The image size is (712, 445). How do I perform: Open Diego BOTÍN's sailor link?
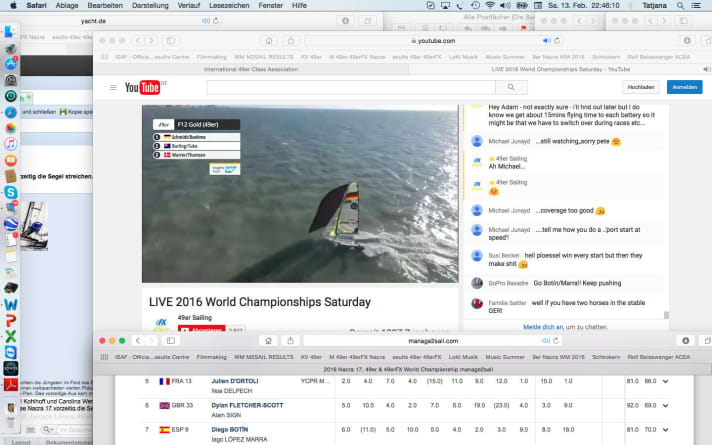point(229,429)
